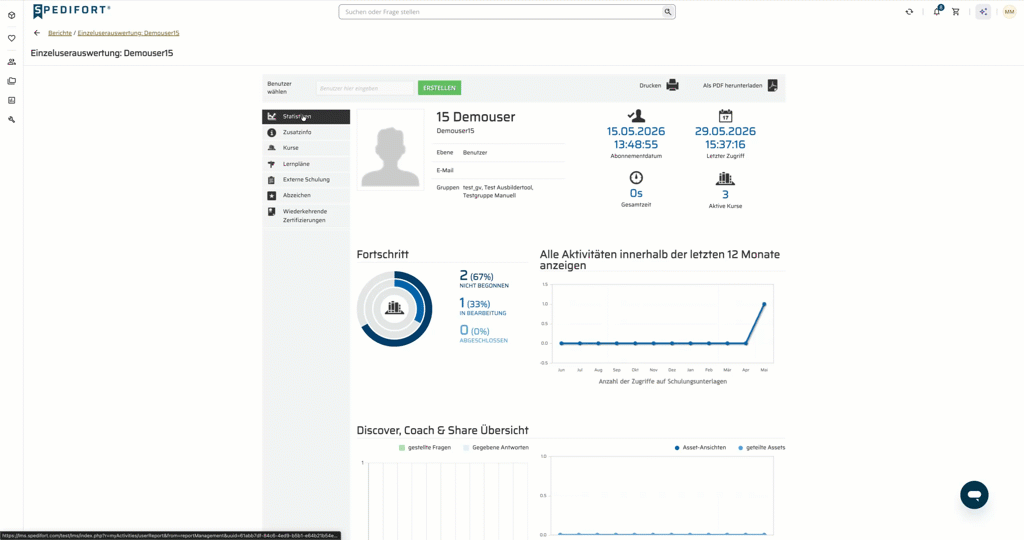
Task: Click the Benutzer wählen input field
Action: (365, 88)
